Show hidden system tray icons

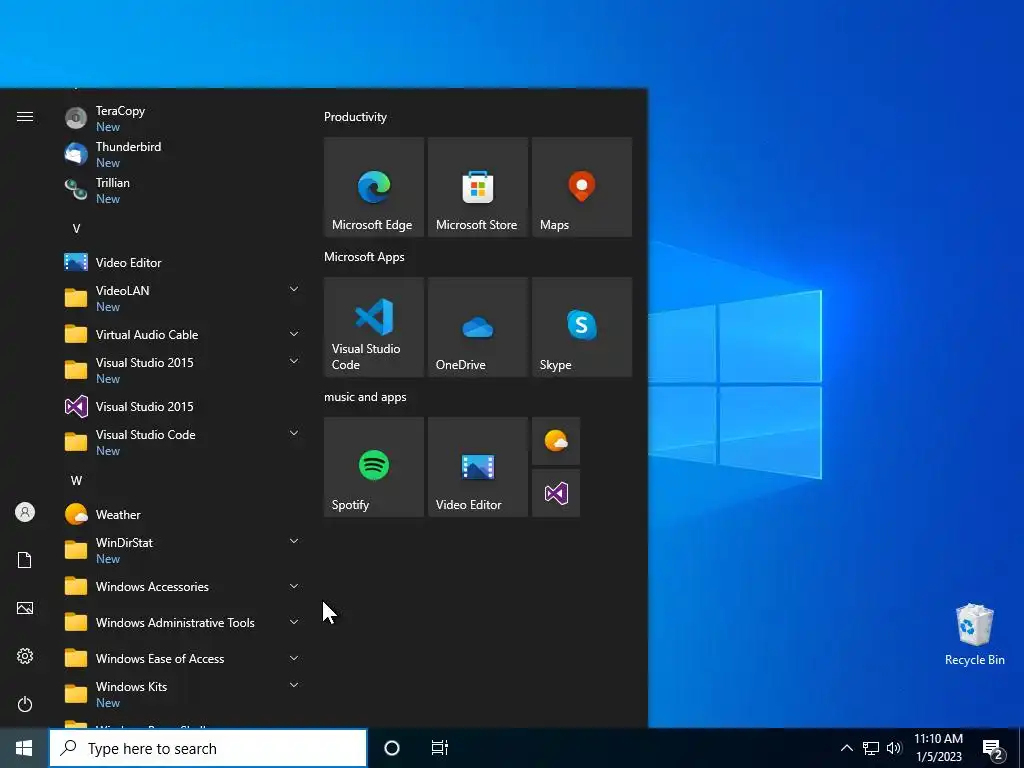(x=846, y=748)
